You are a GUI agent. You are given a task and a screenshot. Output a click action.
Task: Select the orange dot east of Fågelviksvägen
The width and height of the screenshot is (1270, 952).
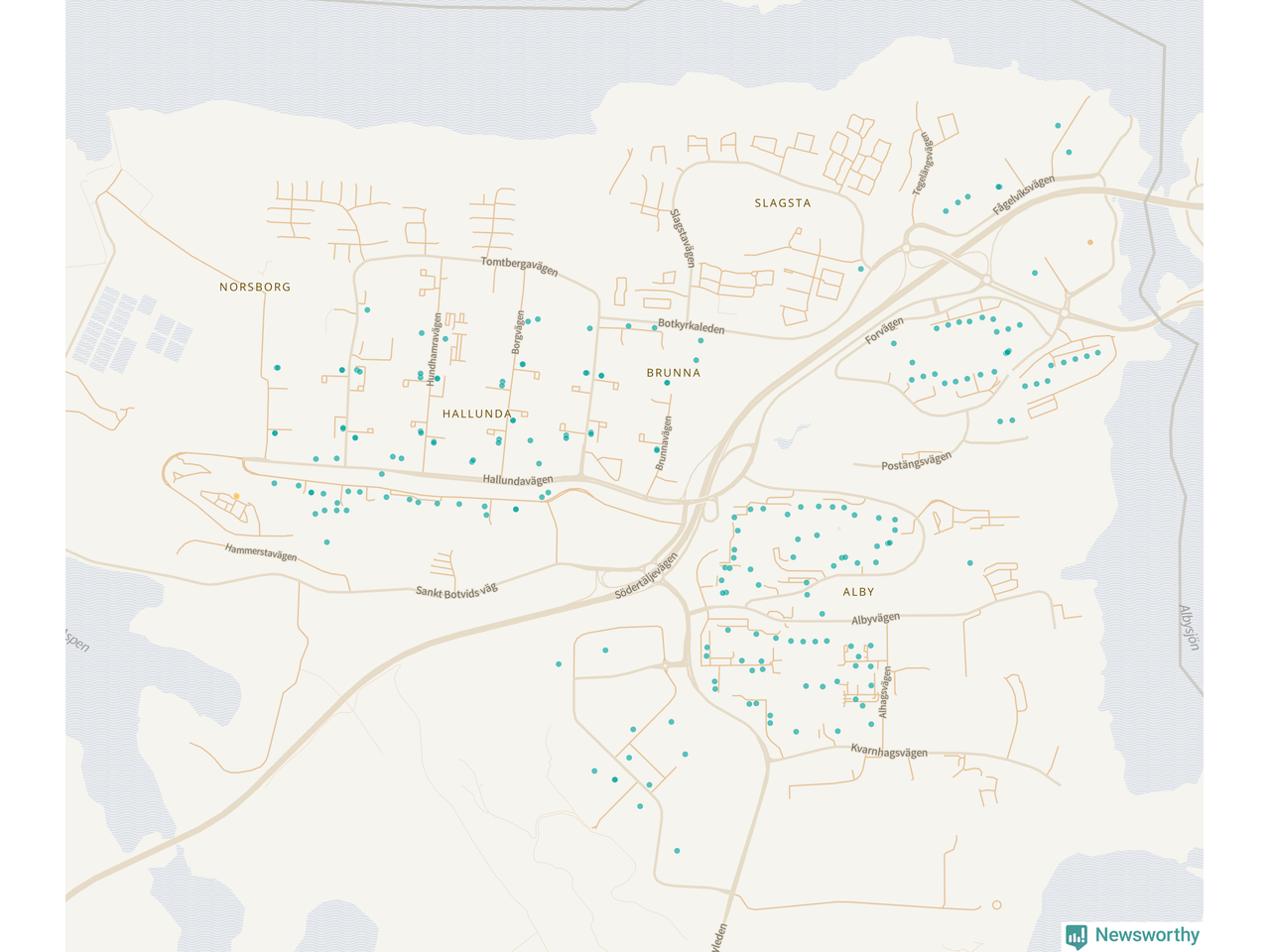(x=1090, y=242)
